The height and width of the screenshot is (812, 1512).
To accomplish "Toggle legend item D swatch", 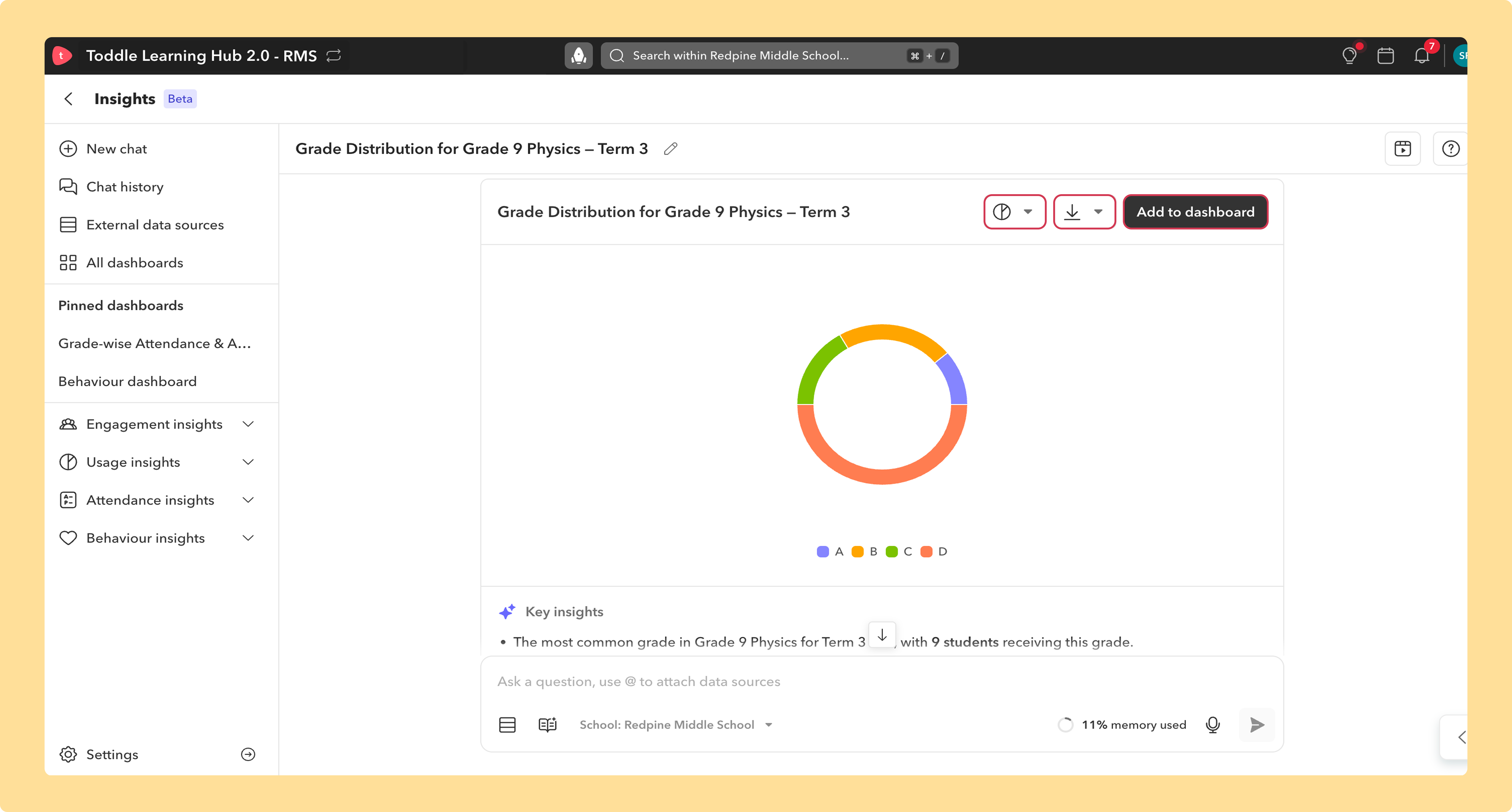I will pyautogui.click(x=926, y=552).
